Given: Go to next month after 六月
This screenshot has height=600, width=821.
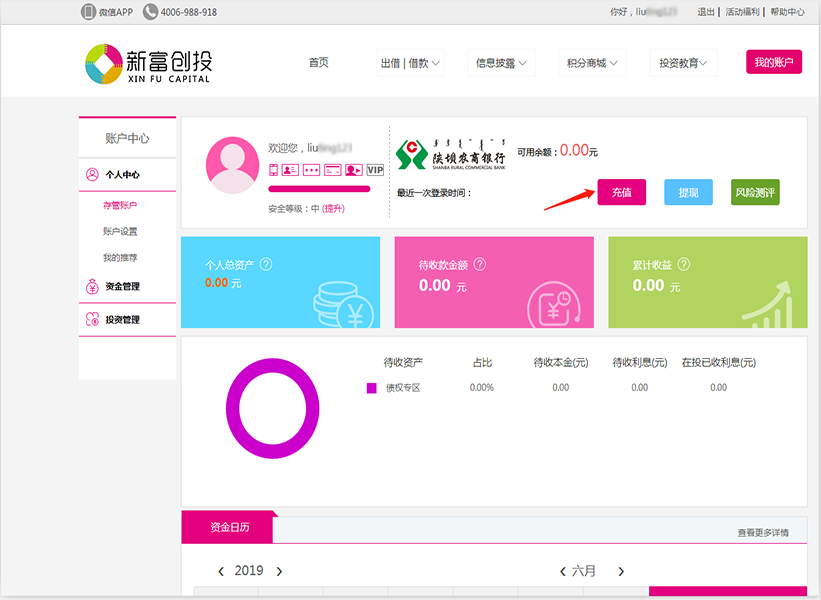Looking at the screenshot, I should (621, 571).
